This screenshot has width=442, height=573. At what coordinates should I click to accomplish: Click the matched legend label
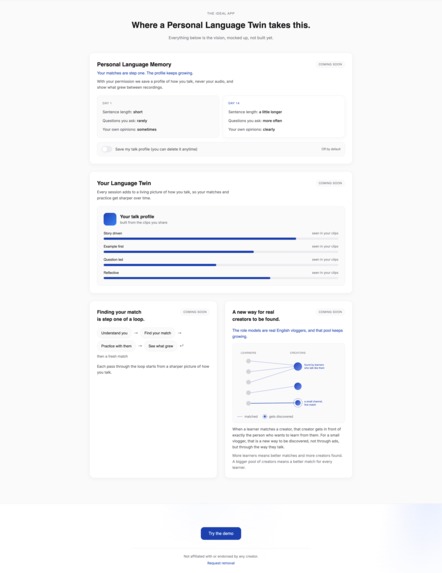[x=251, y=417]
